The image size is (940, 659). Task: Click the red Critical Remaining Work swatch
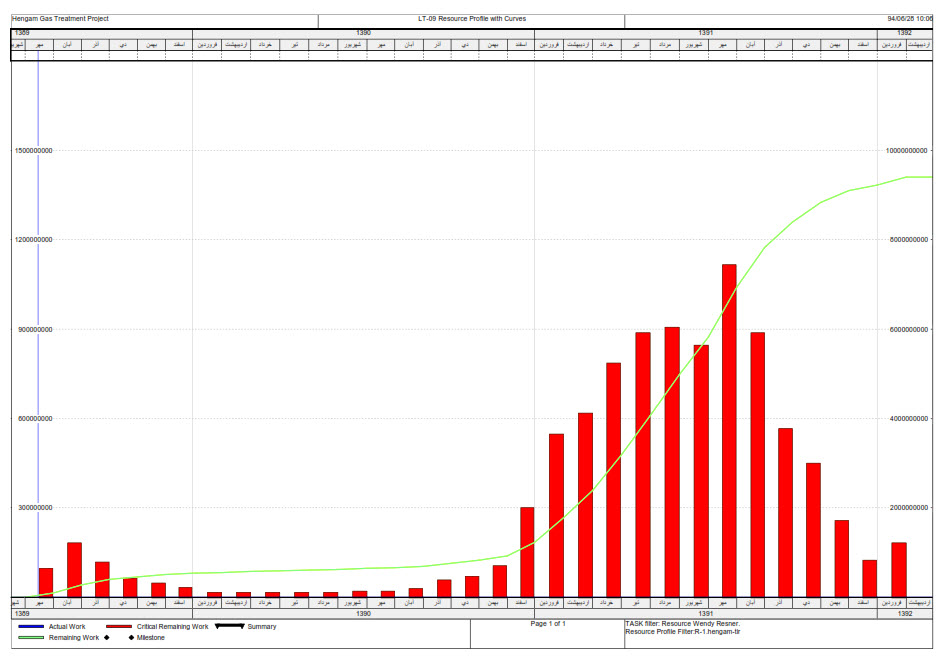(x=118, y=627)
